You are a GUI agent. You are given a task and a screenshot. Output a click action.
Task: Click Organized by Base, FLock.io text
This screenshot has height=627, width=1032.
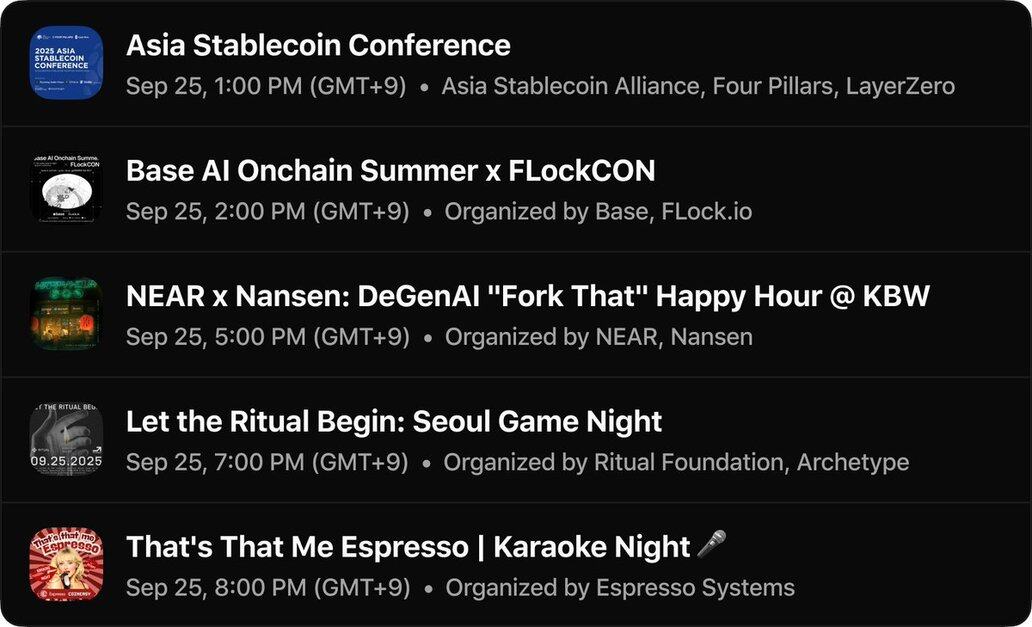tap(598, 212)
